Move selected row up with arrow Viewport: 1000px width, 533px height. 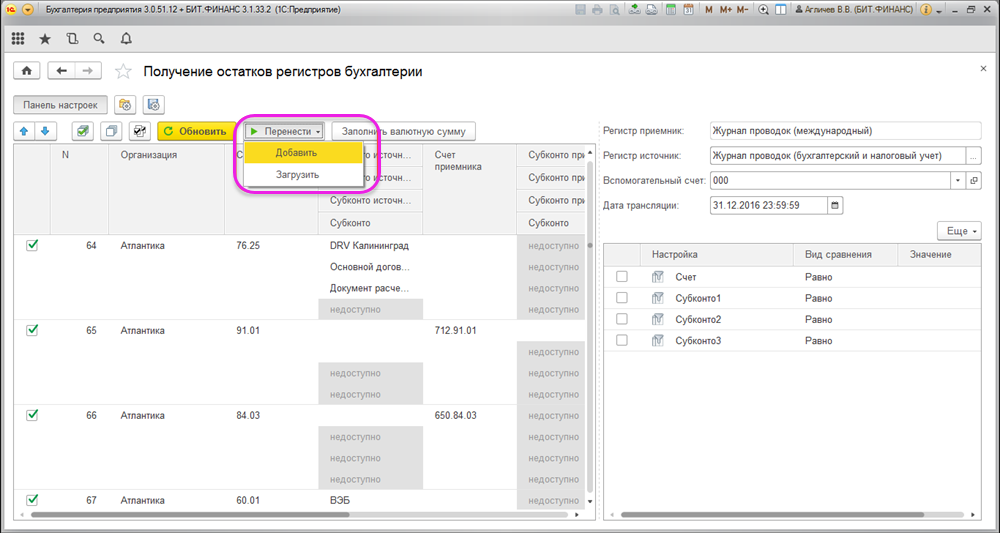(25, 131)
